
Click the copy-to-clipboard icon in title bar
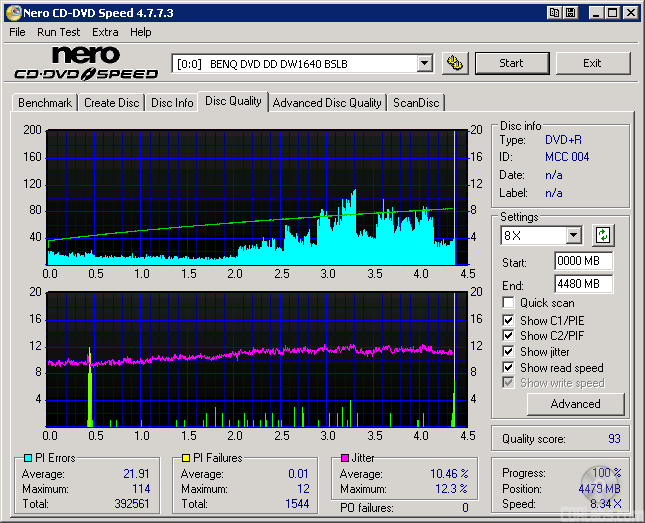coord(554,13)
